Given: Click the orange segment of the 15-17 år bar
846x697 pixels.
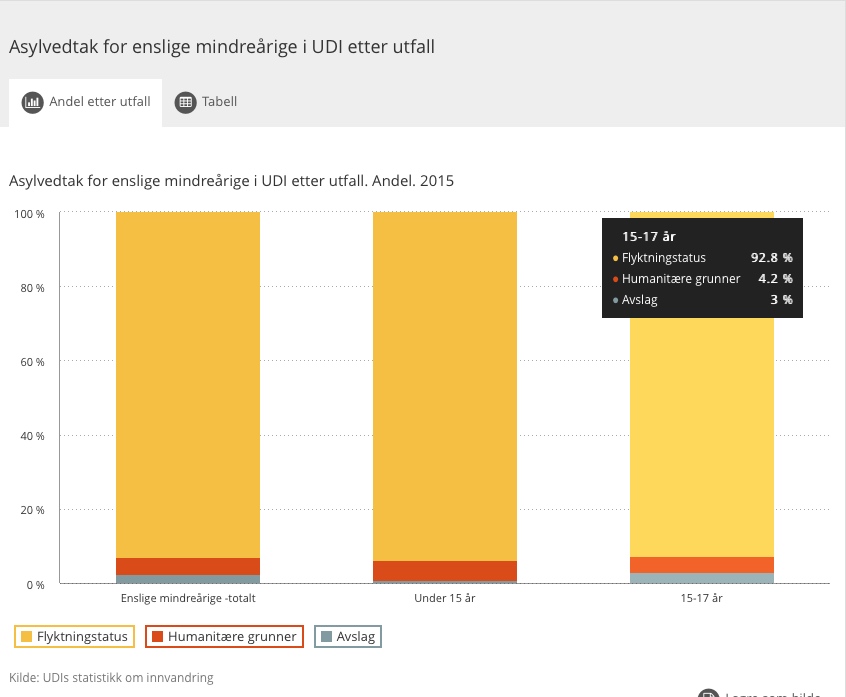Looking at the screenshot, I should [702, 565].
